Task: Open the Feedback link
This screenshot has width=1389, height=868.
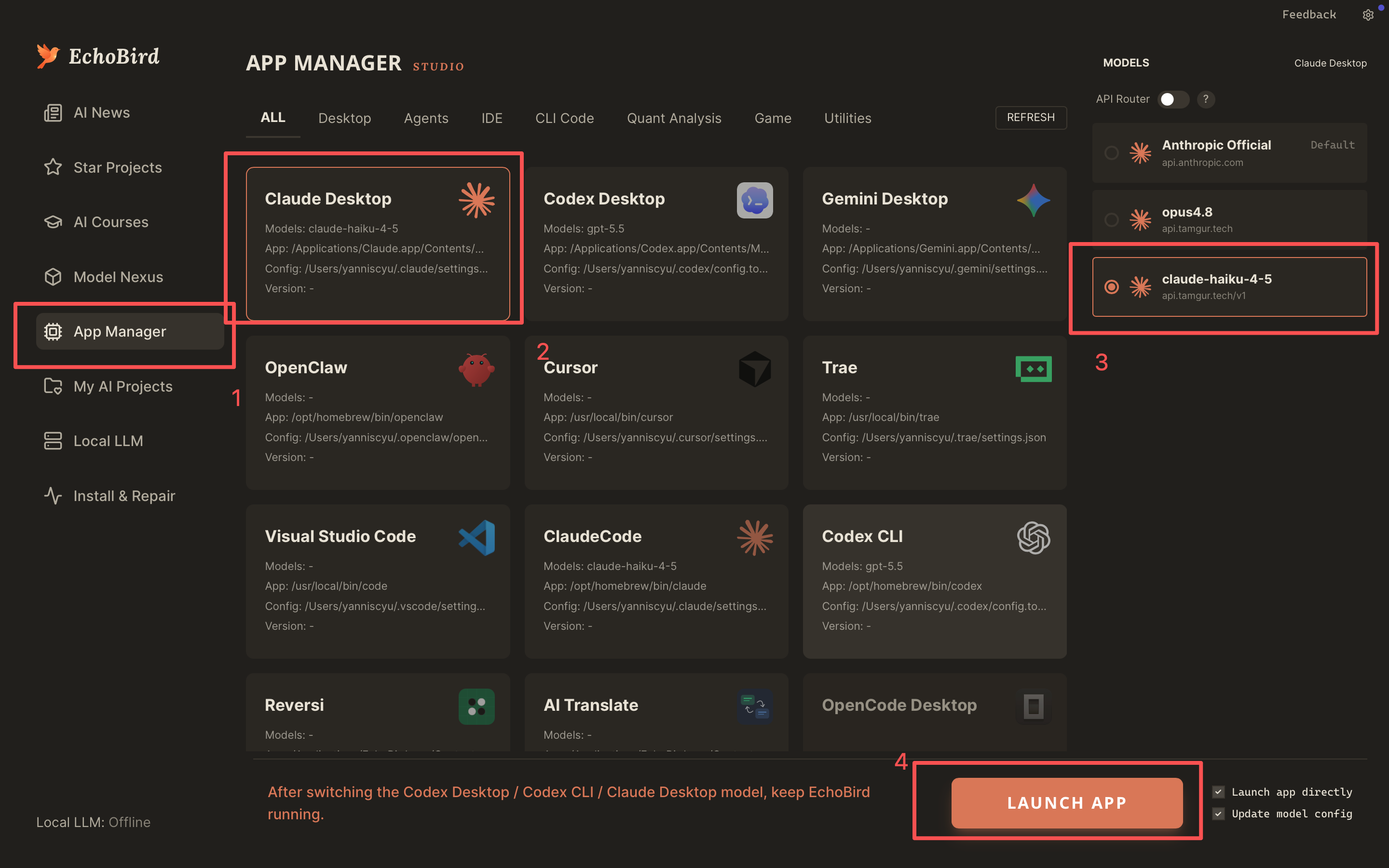Action: [1308, 14]
